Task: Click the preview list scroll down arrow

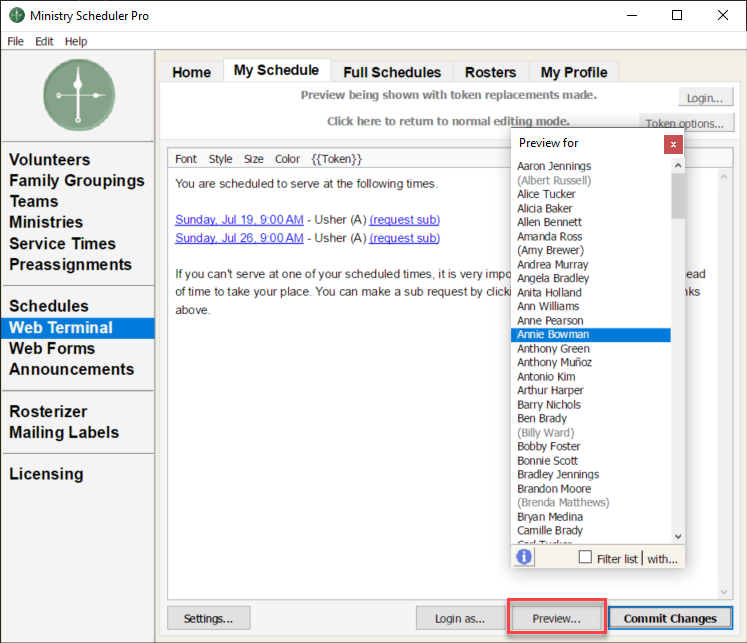Action: [678, 536]
